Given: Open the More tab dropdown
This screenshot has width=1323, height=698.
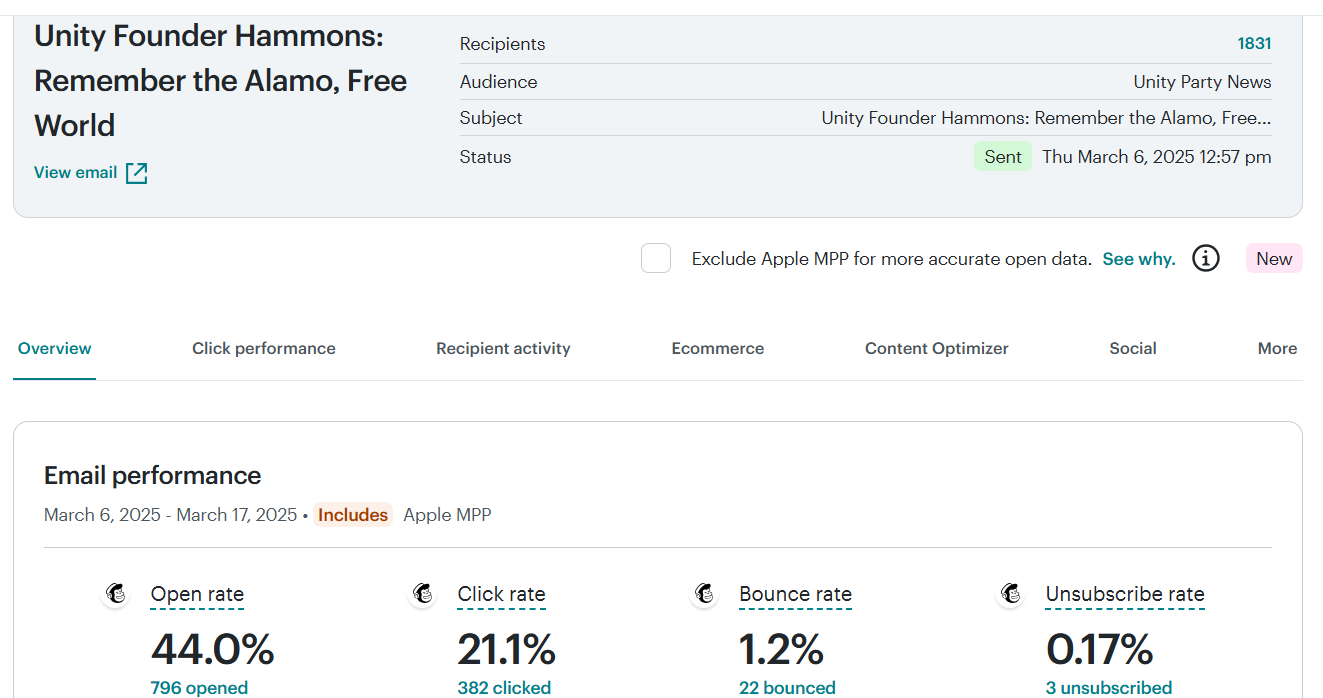Looking at the screenshot, I should coord(1277,349).
